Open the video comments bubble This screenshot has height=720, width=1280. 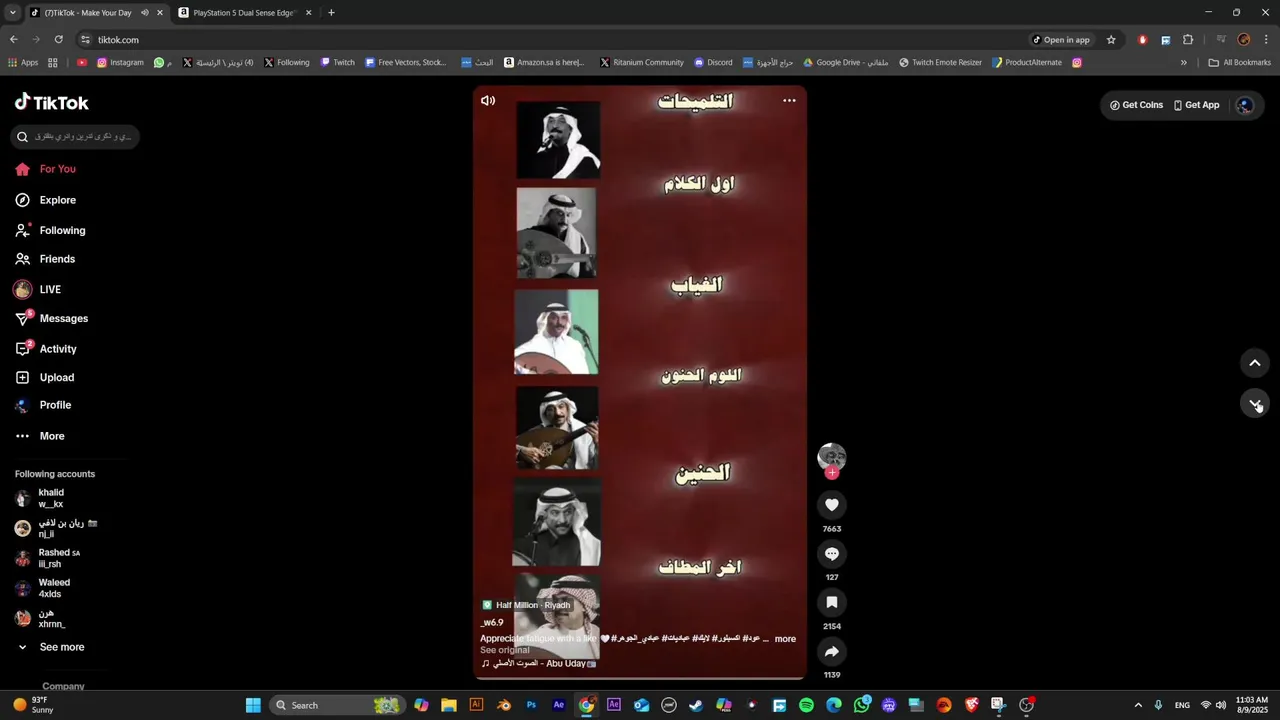832,554
